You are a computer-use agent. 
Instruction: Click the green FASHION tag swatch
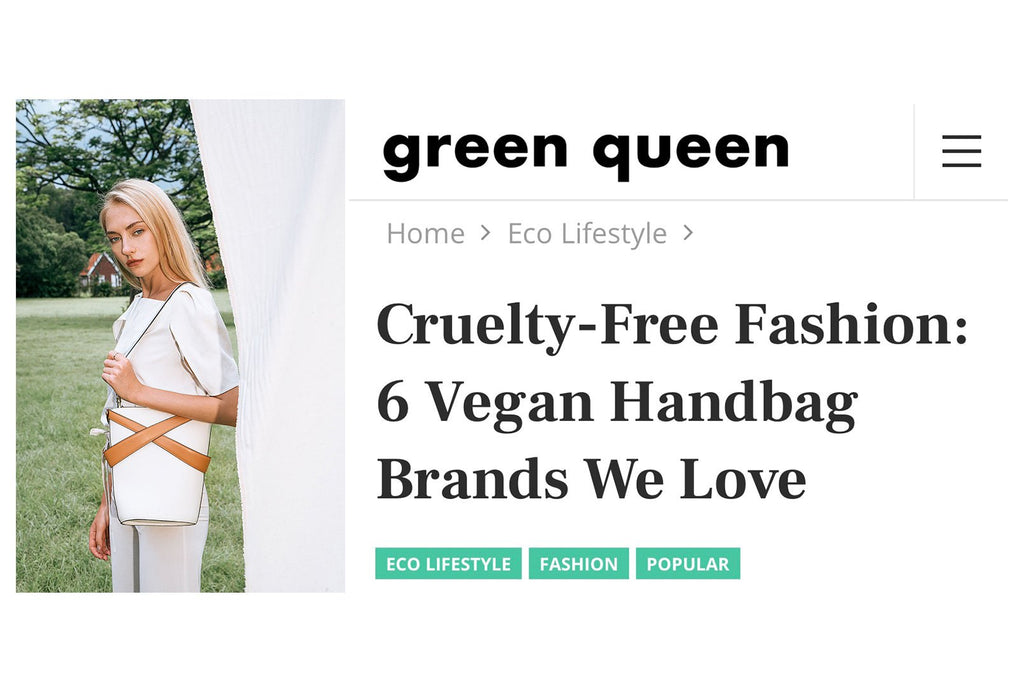(579, 563)
